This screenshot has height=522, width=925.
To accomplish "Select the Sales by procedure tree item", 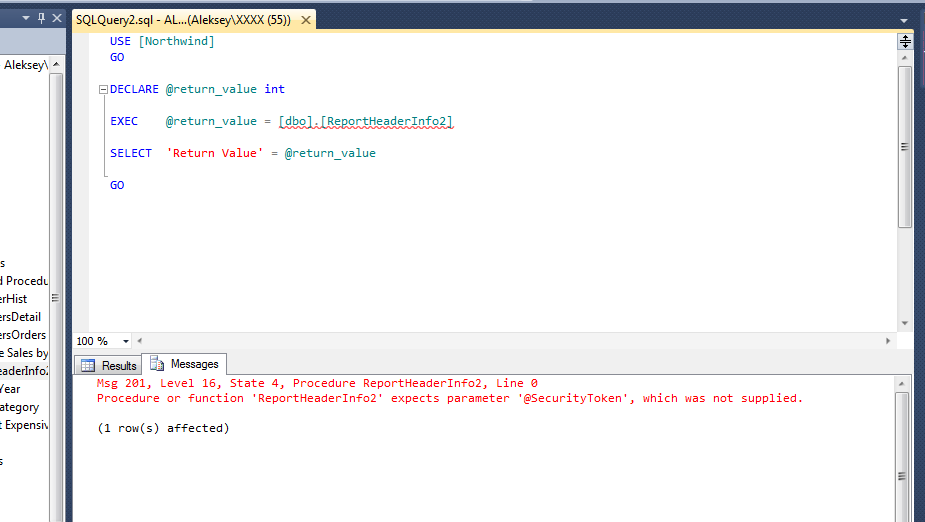I will click(24, 353).
